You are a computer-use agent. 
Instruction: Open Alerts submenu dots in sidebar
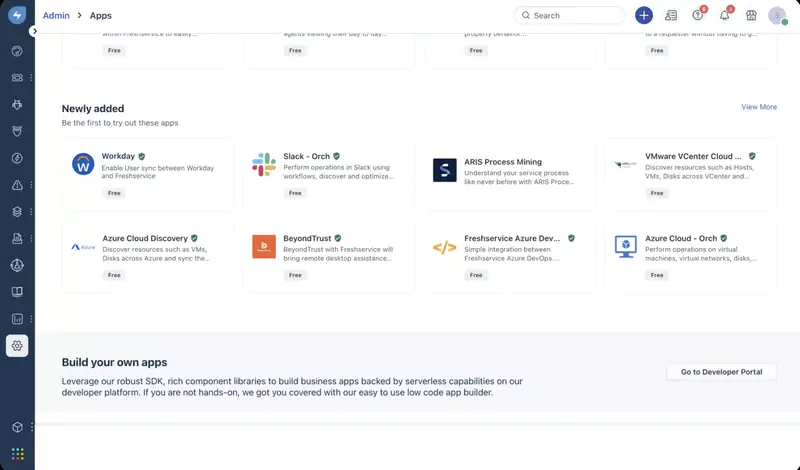coord(31,185)
